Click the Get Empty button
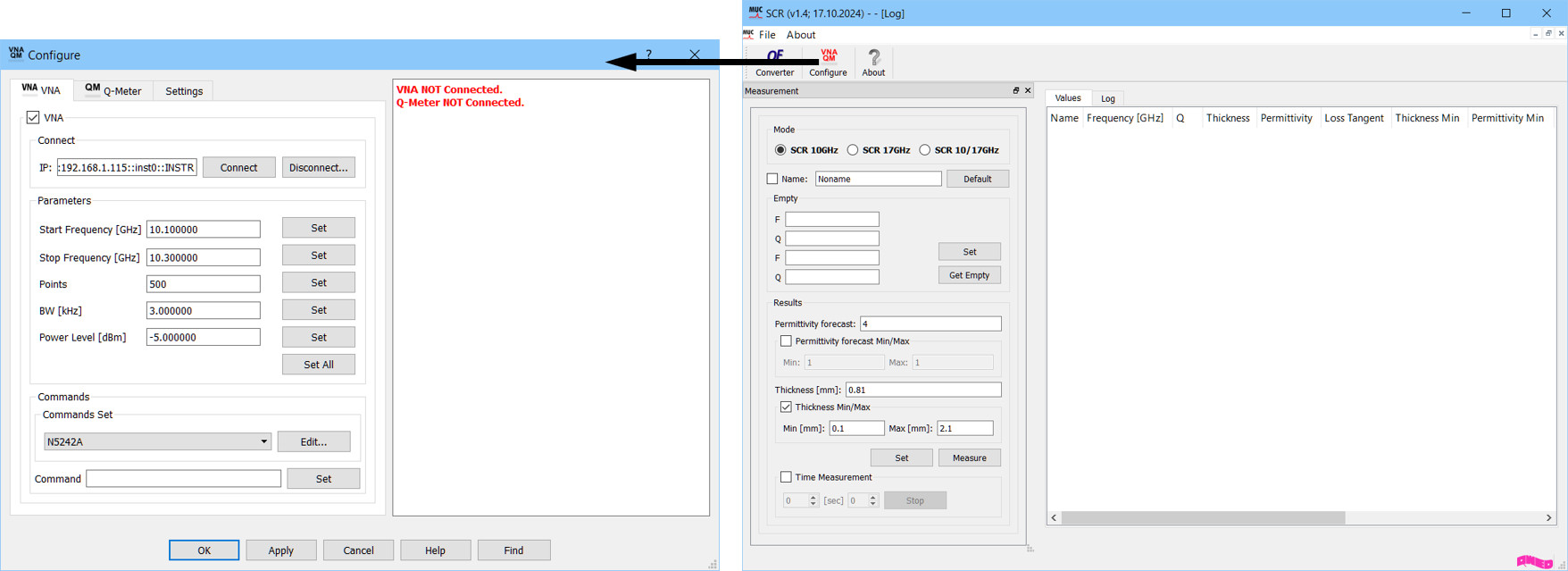This screenshot has width=1568, height=571. [969, 275]
